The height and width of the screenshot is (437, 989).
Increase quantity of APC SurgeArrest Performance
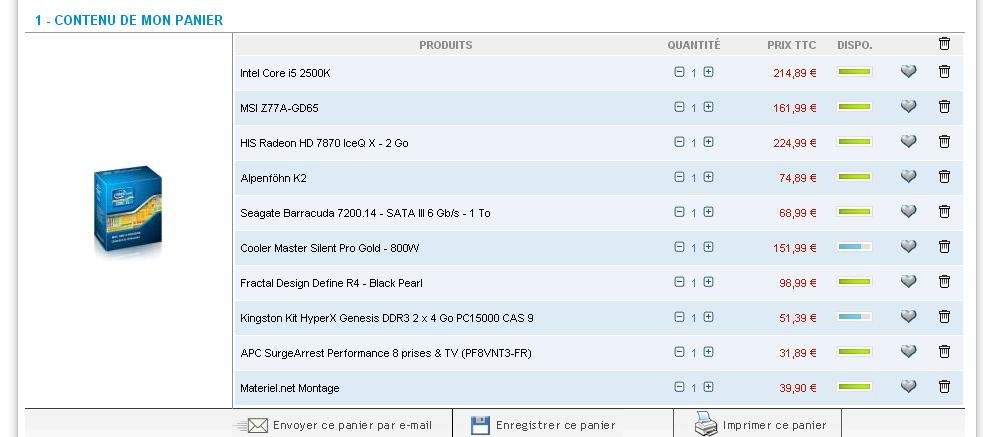click(x=708, y=353)
